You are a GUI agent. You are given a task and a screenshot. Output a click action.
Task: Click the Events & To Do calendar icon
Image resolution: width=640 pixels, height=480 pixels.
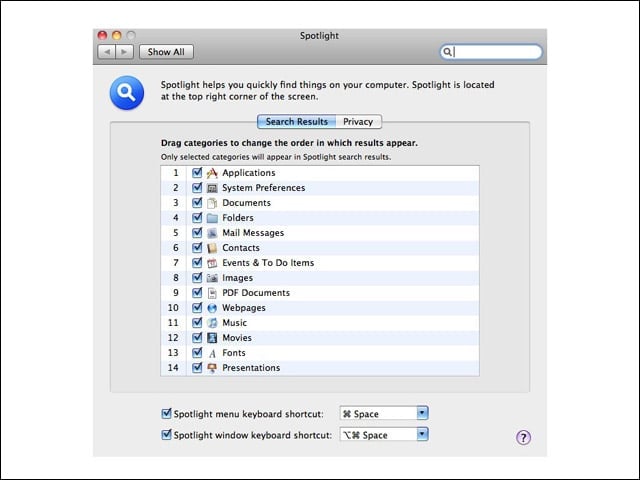tap(212, 263)
